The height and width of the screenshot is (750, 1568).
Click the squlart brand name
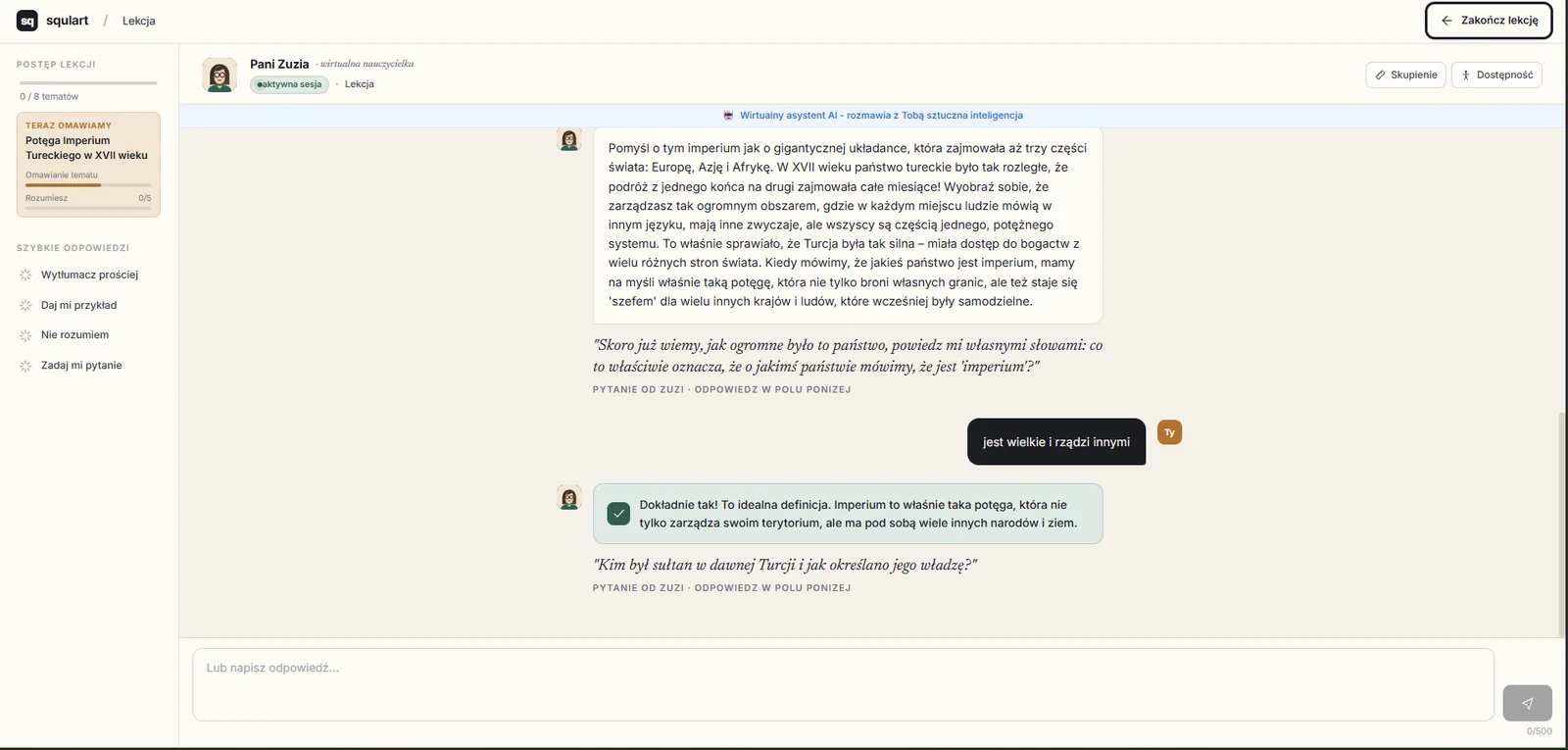point(67,21)
